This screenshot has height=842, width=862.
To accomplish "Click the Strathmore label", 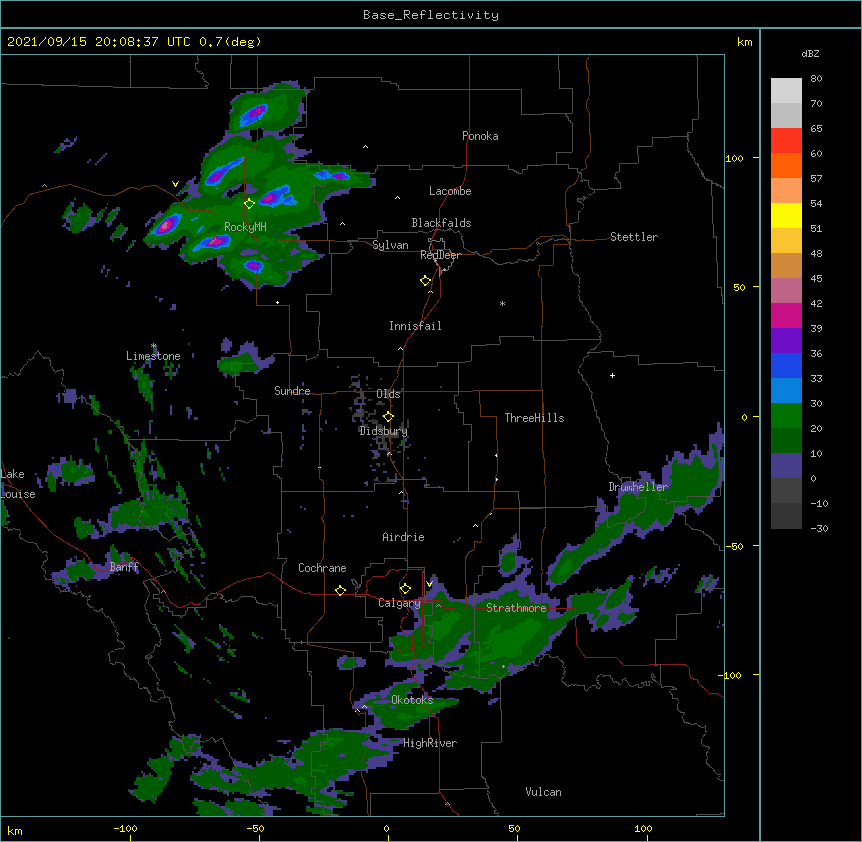I will tap(516, 608).
